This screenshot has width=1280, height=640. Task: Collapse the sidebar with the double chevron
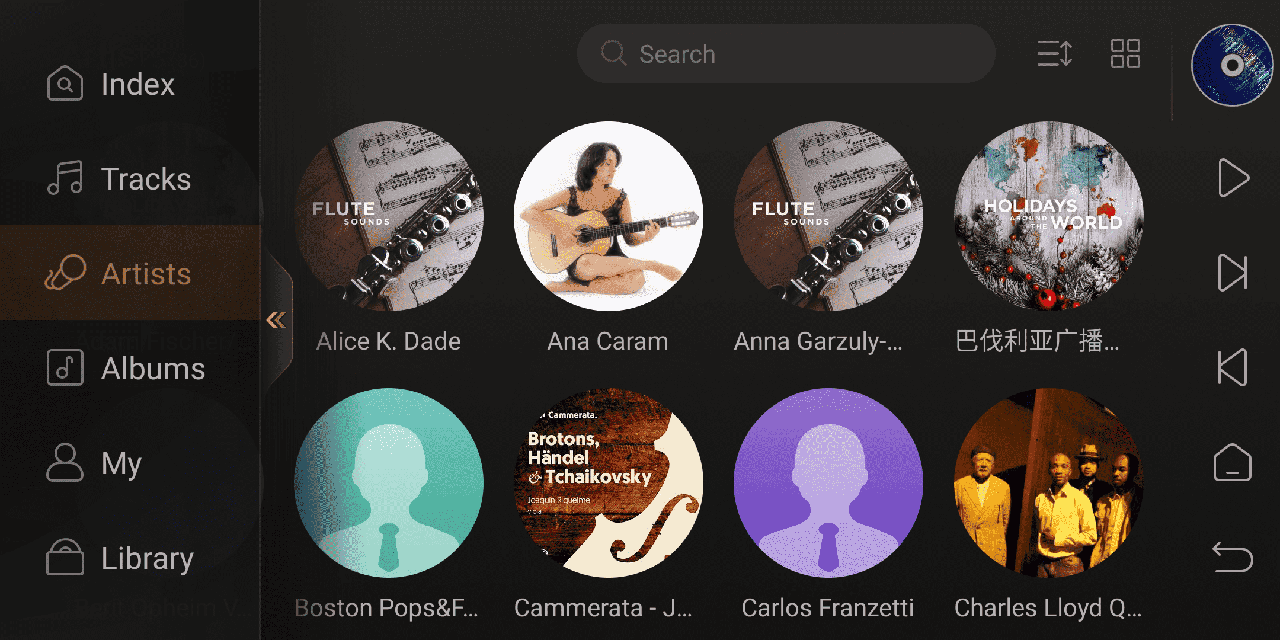tap(276, 320)
